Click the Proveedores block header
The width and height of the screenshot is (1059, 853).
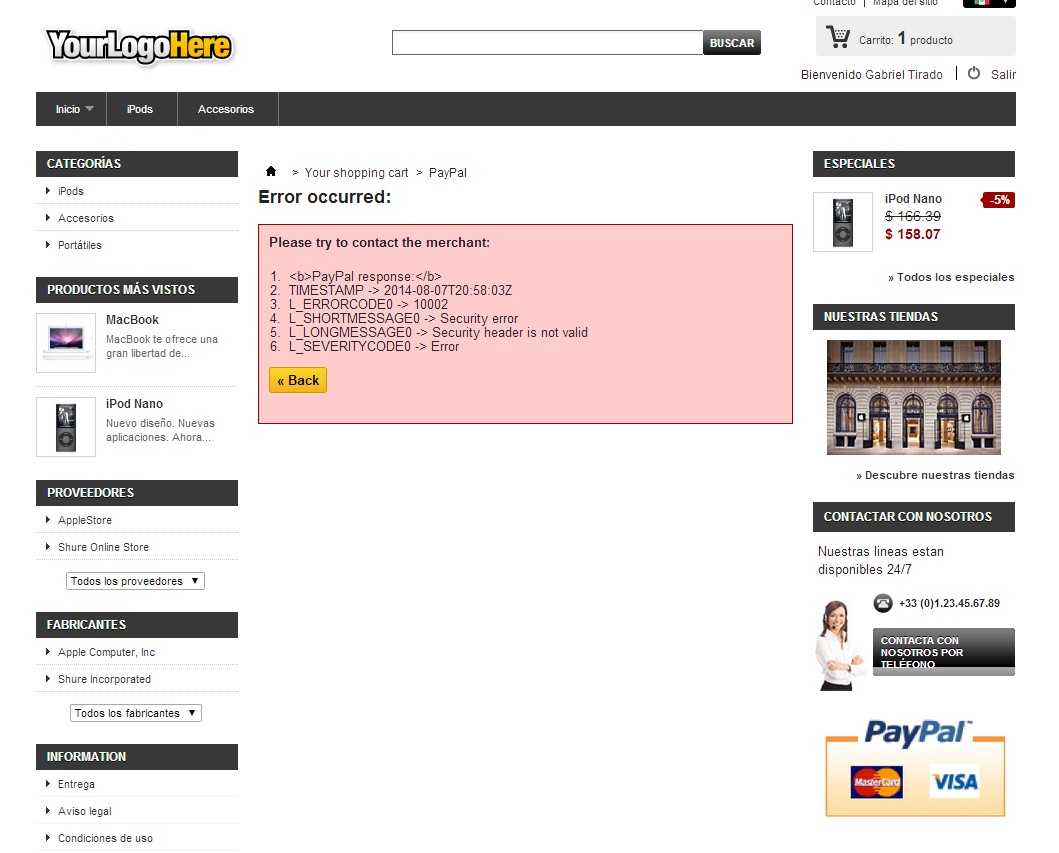[x=137, y=492]
